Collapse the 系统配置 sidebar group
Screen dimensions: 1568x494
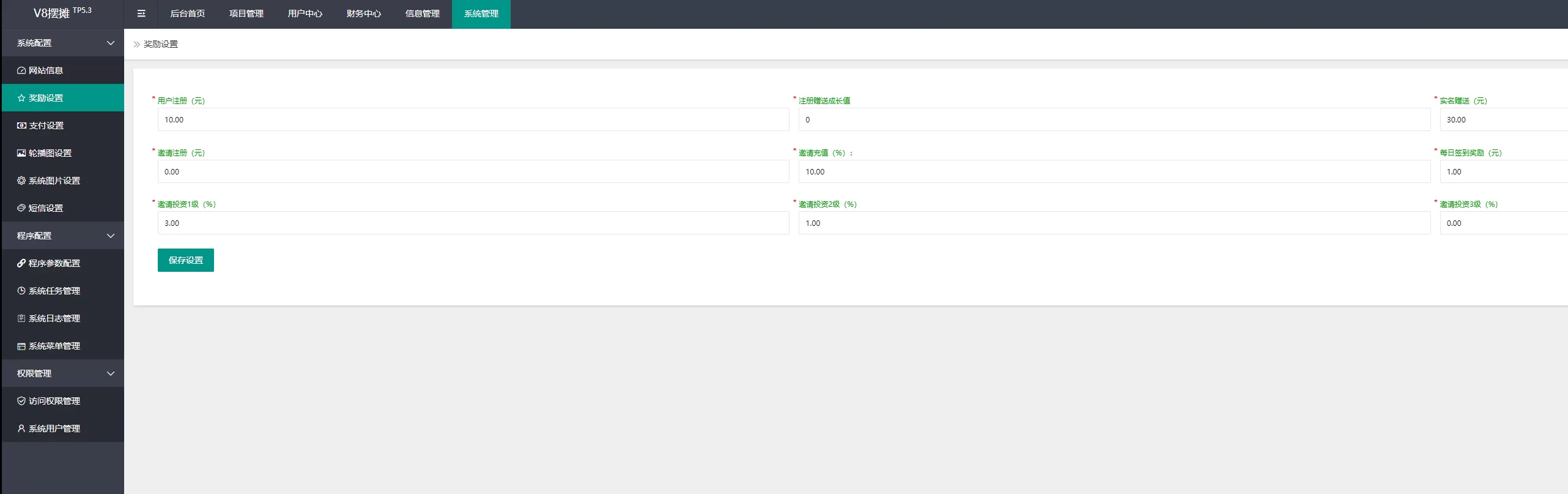click(x=111, y=43)
